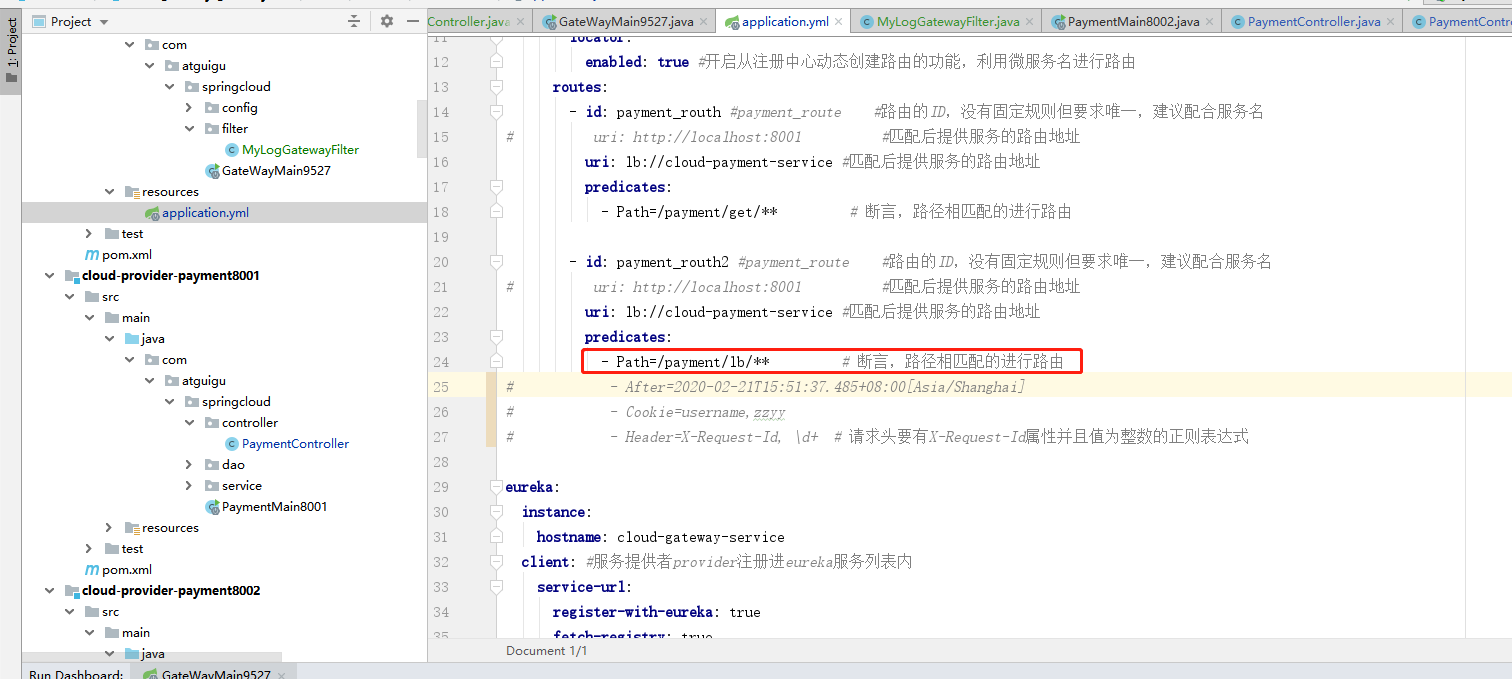Click the 'routes:' line
The height and width of the screenshot is (679, 1512).
point(580,87)
